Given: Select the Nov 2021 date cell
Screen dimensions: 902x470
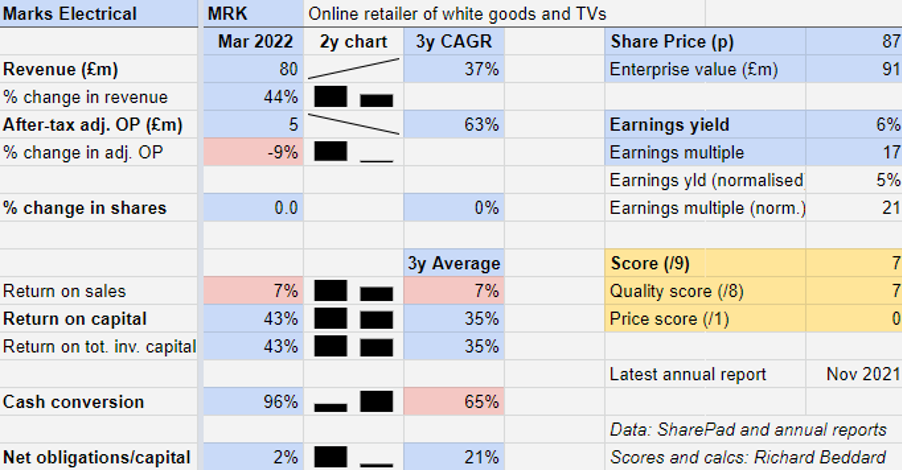Looking at the screenshot, I should pyautogui.click(x=854, y=374).
